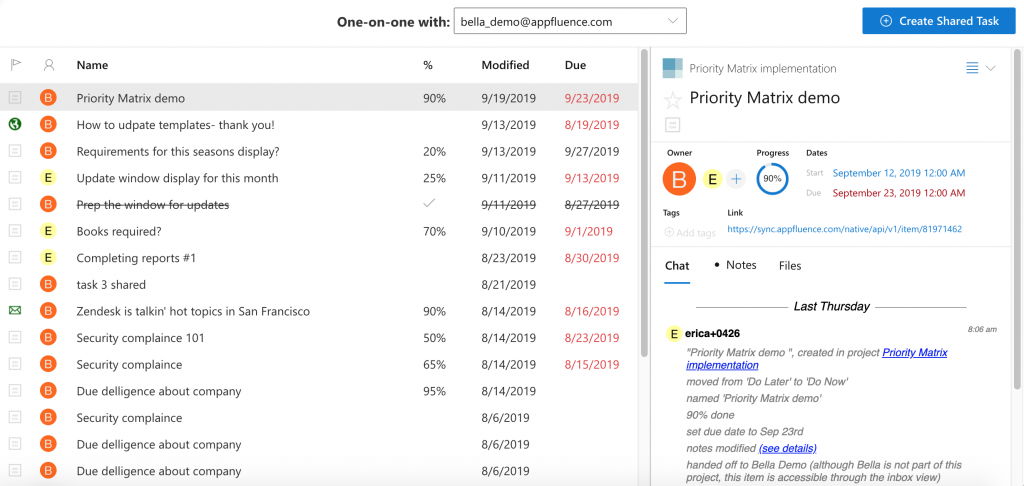Toggle completion checkmark on Prep the window row
Image resolution: width=1024 pixels, height=486 pixels.
pos(428,204)
